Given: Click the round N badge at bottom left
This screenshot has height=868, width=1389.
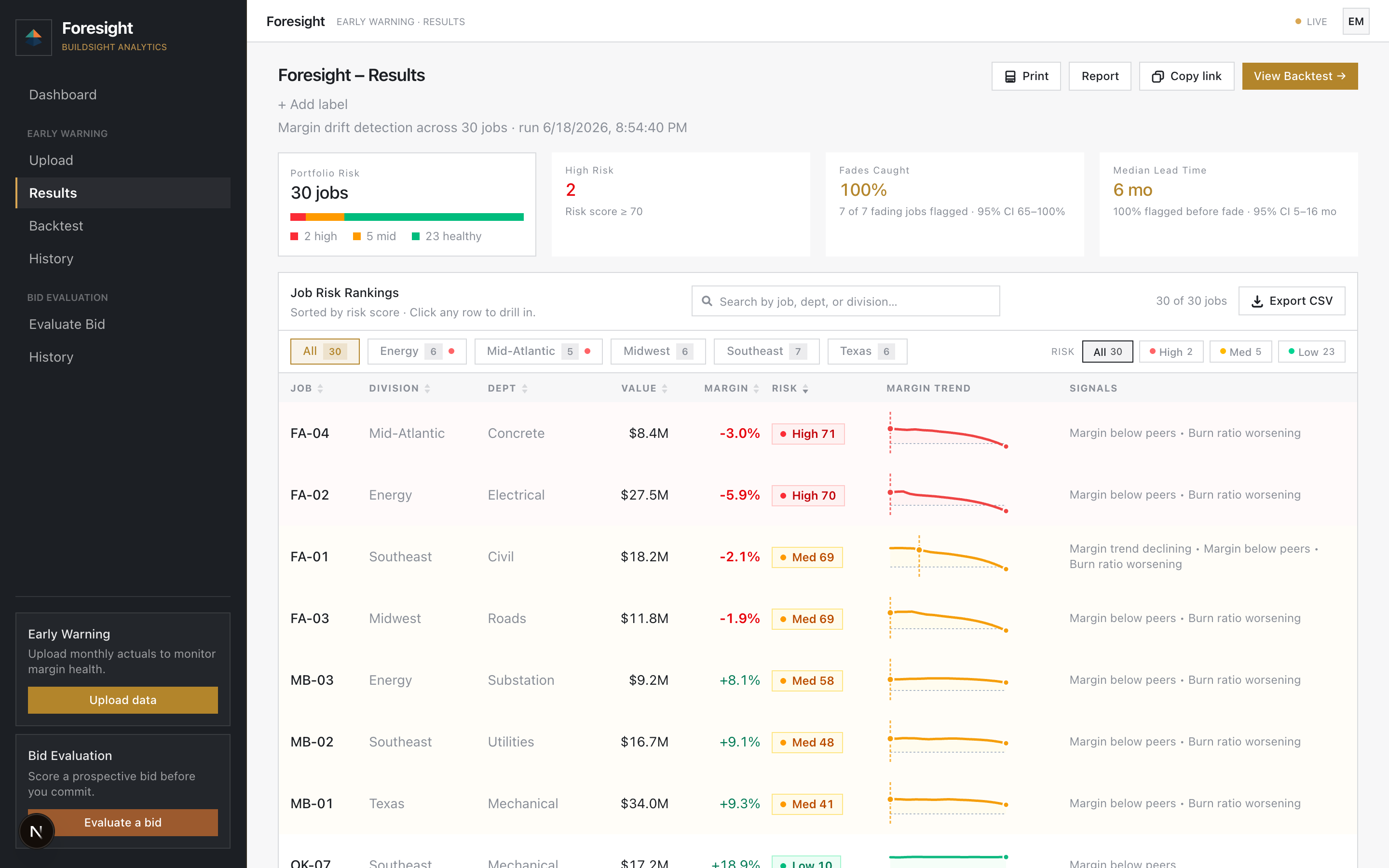Looking at the screenshot, I should (36, 831).
